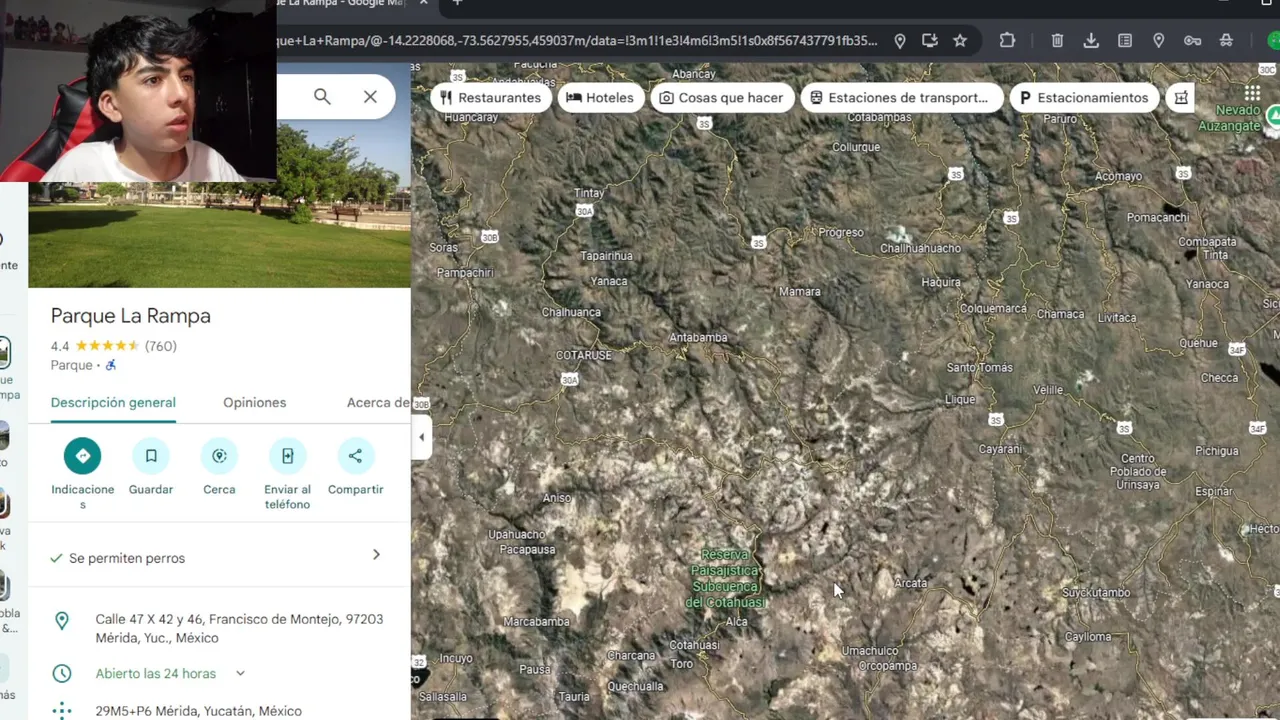Click the Cosas que hacer chip
The height and width of the screenshot is (720, 1280).
(x=721, y=97)
